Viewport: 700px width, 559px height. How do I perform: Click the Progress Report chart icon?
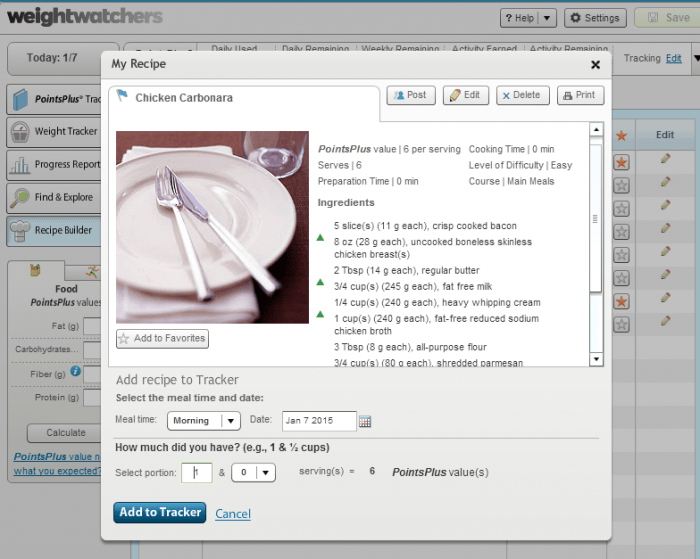click(19, 165)
